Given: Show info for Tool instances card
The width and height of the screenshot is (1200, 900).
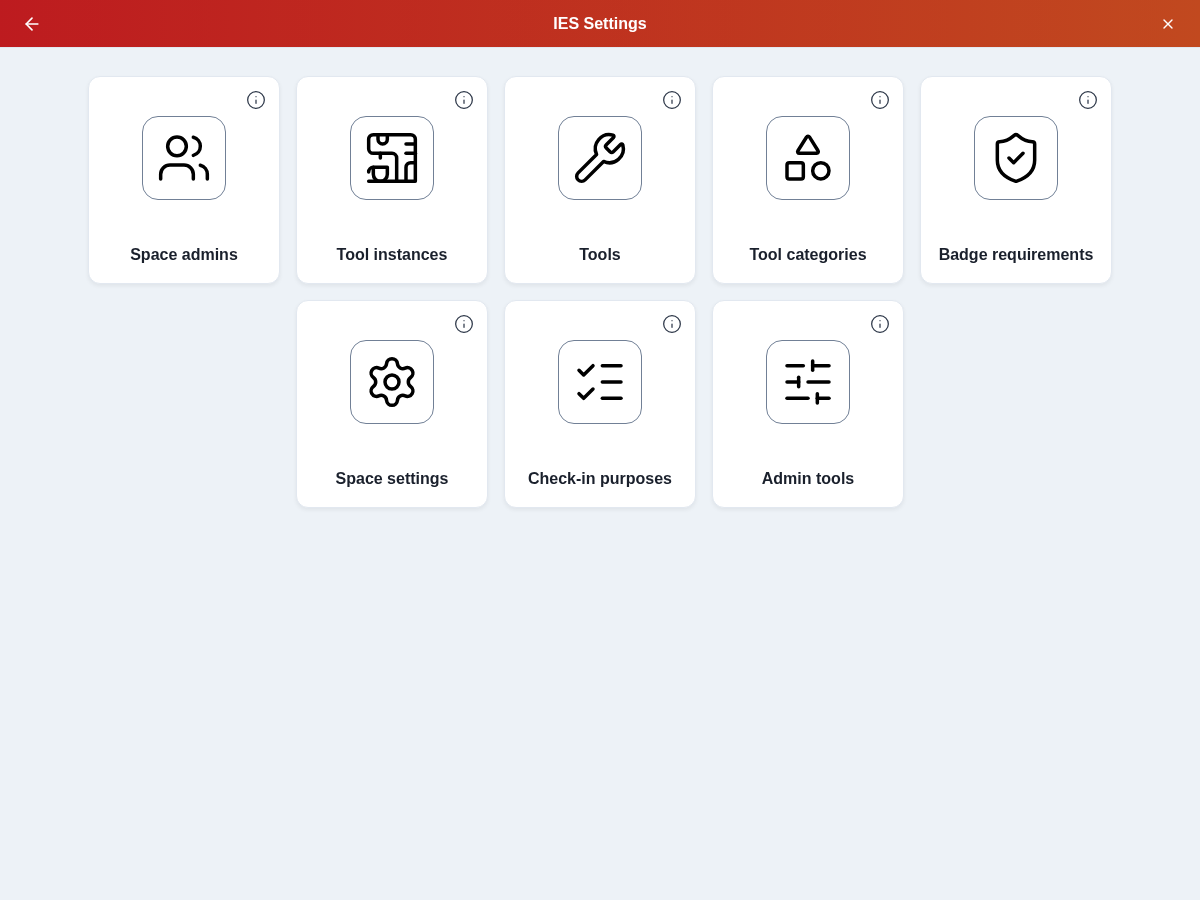Looking at the screenshot, I should point(464,100).
